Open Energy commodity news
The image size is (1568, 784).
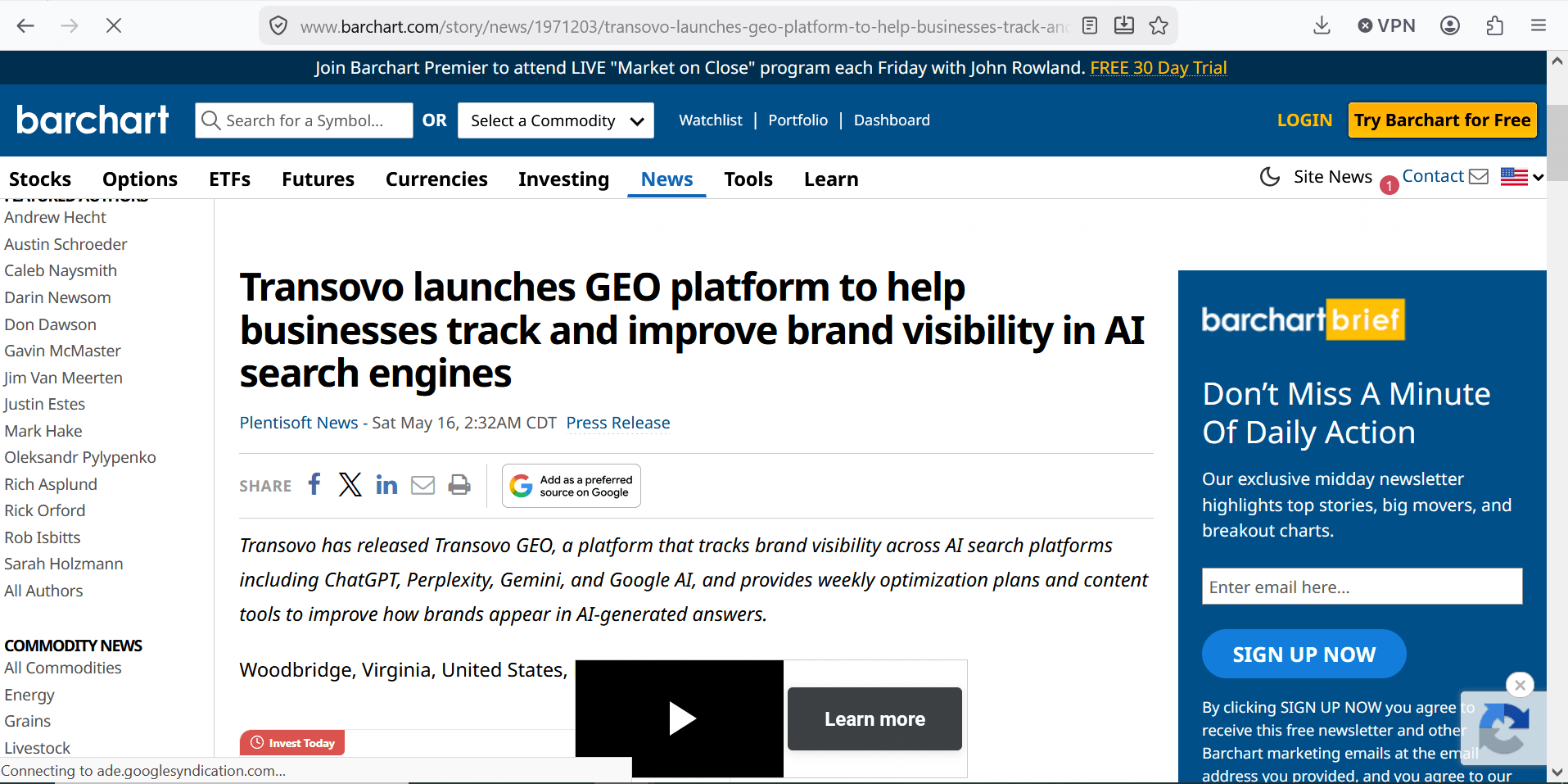coord(29,695)
